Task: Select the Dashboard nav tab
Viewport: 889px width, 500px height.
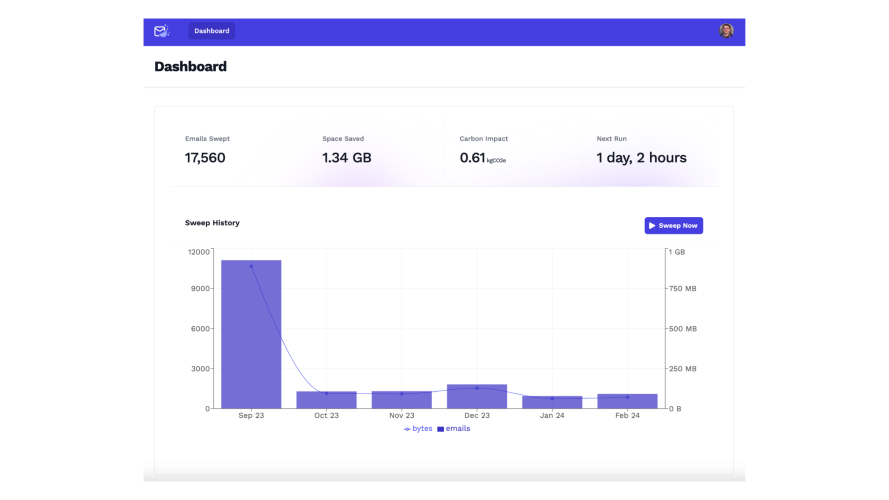Action: pos(211,31)
